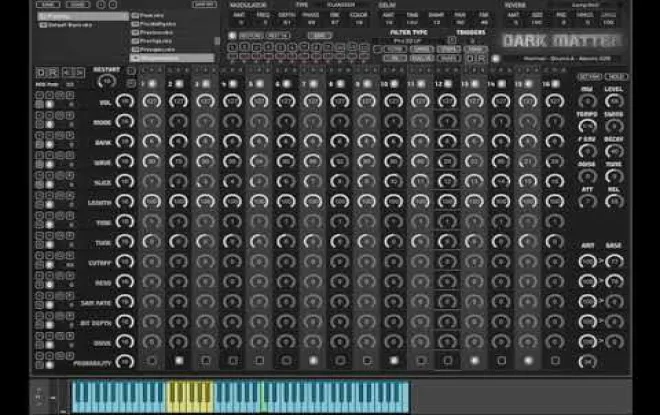Open the Filter Type dropdown
The image size is (660, 415).
click(407, 41)
